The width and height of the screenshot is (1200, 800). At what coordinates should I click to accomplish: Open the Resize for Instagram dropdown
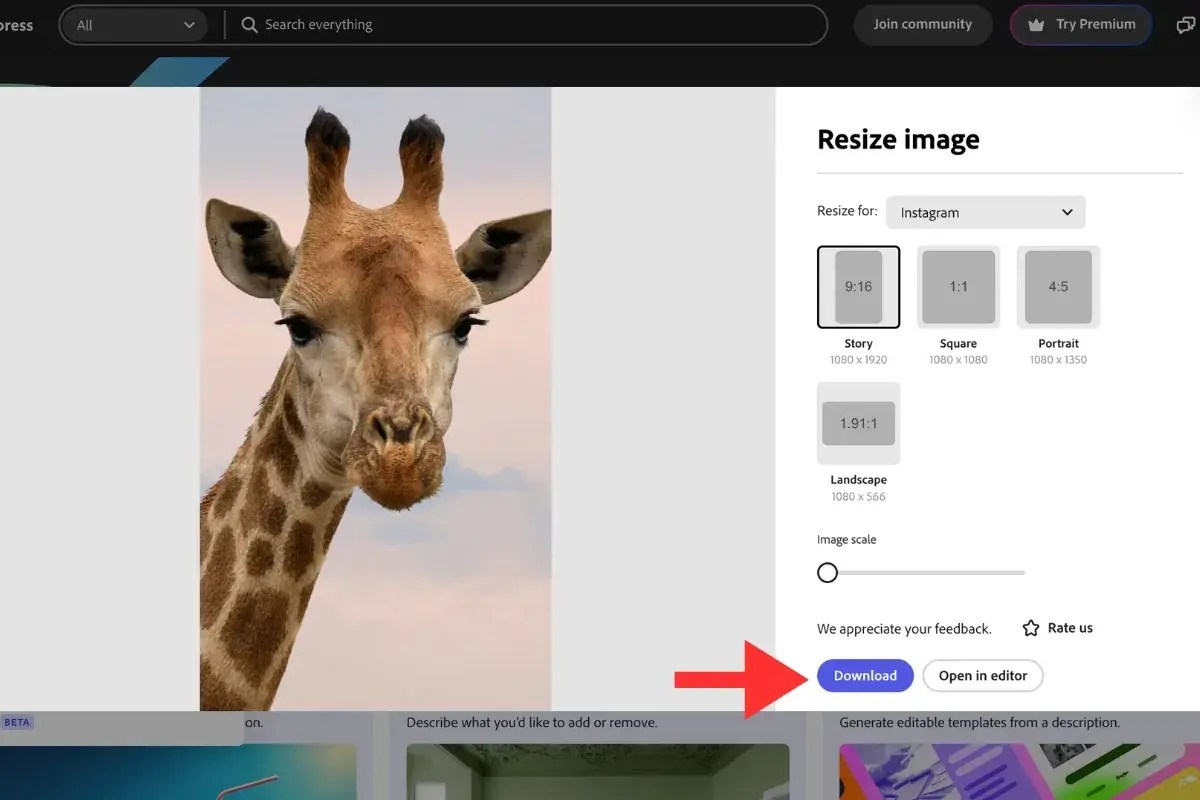point(986,212)
